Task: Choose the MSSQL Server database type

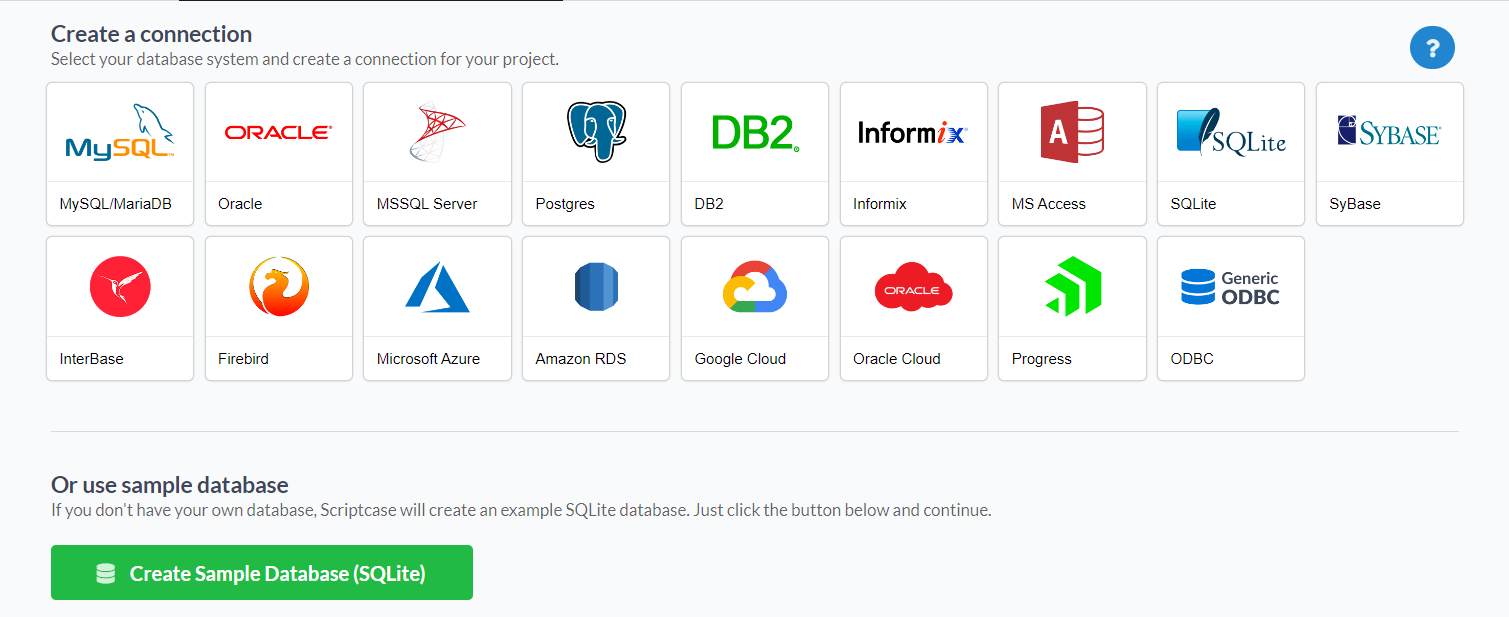Action: [437, 154]
